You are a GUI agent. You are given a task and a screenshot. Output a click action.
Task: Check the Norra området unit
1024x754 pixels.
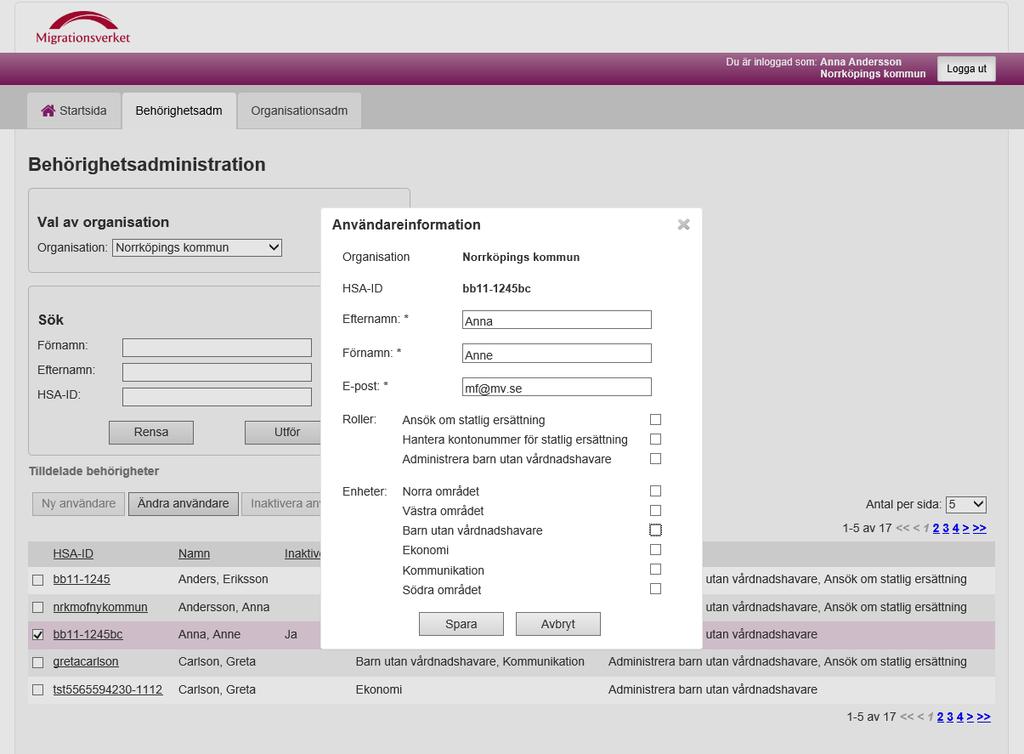tap(656, 491)
